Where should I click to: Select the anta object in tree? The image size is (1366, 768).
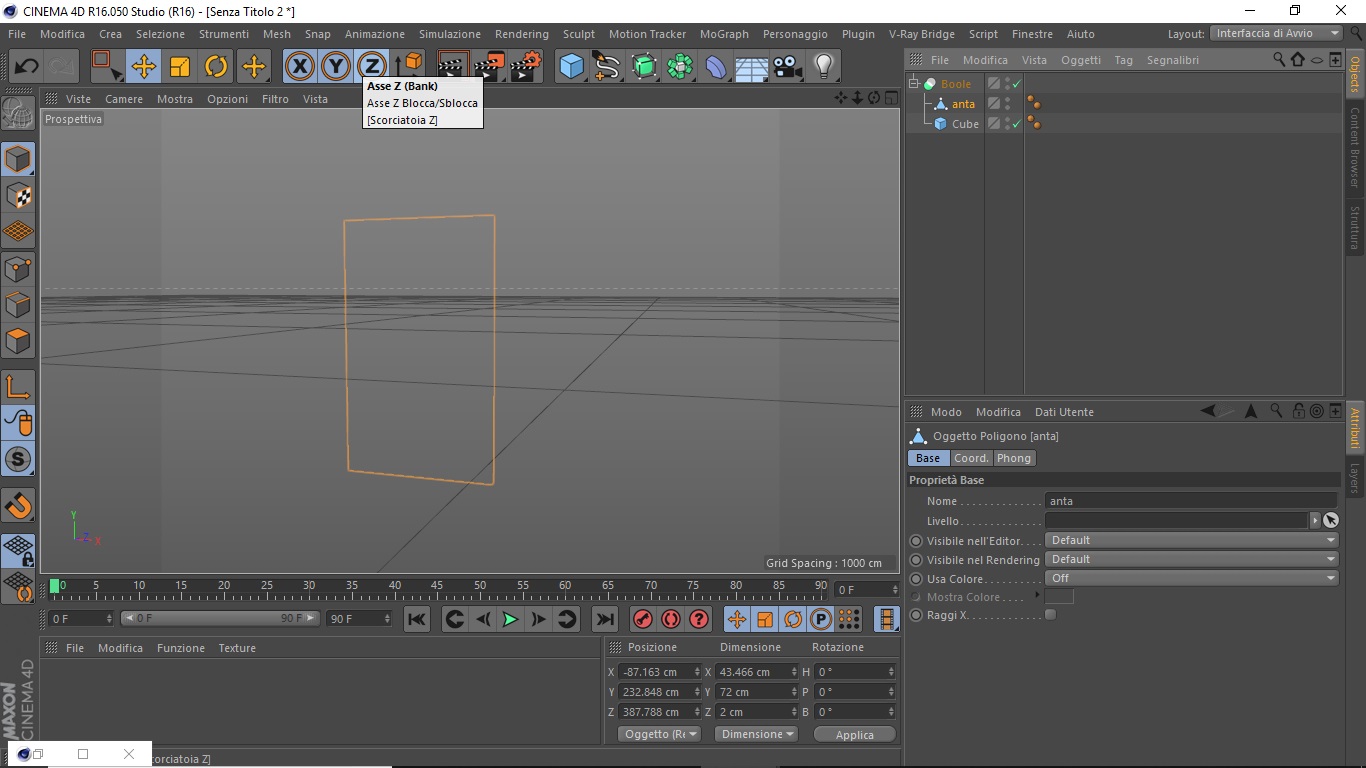click(x=963, y=104)
